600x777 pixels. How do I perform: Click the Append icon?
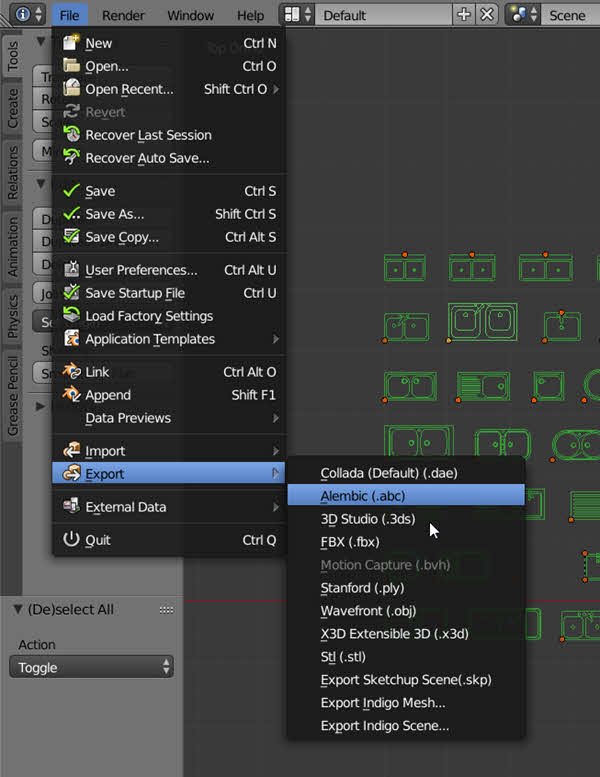pos(71,395)
